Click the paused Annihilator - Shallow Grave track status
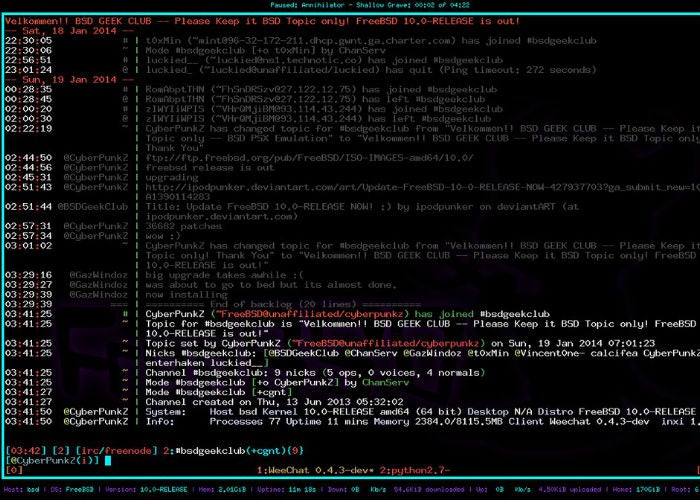This screenshot has height=500, width=700. point(370,5)
